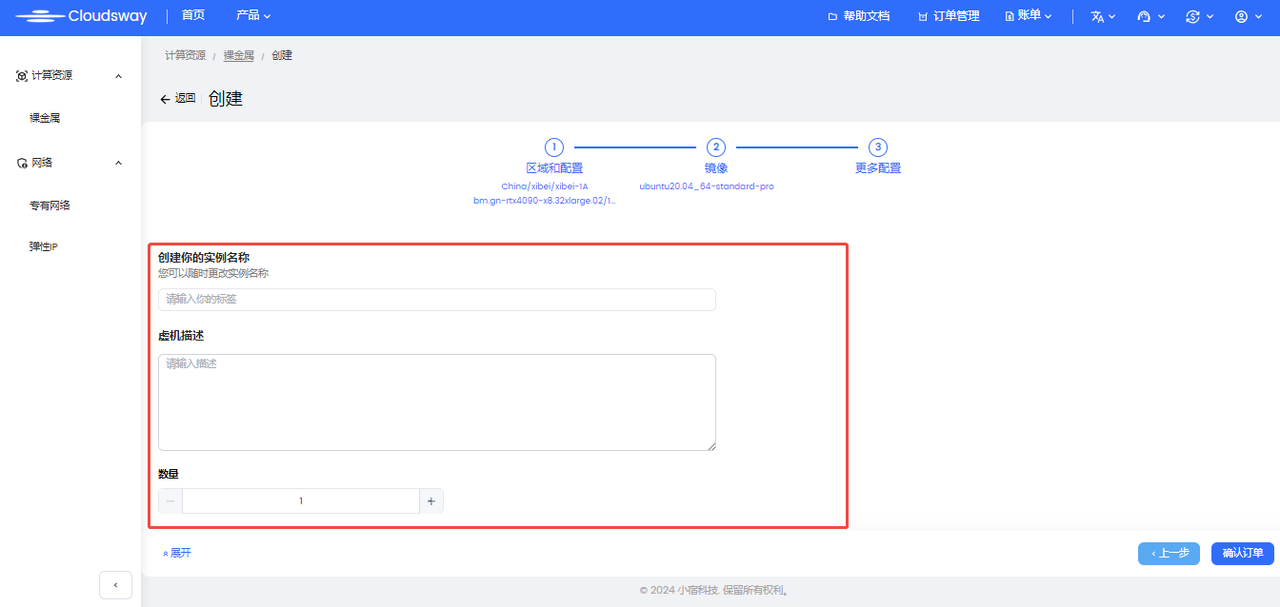This screenshot has height=607, width=1280.
Task: Collapse the 计算资源 sidebar section
Action: pos(118,76)
